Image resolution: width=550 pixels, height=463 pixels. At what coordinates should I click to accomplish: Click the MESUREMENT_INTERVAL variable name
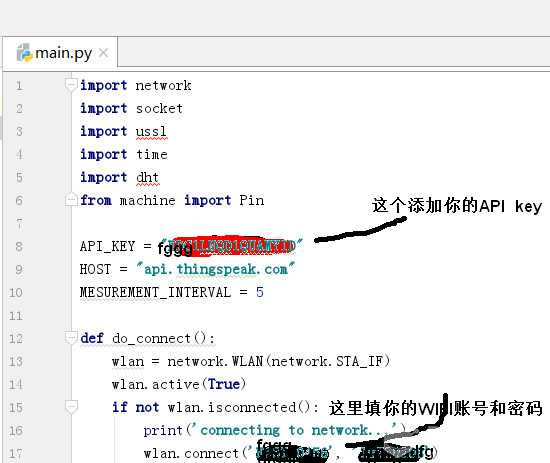click(155, 292)
